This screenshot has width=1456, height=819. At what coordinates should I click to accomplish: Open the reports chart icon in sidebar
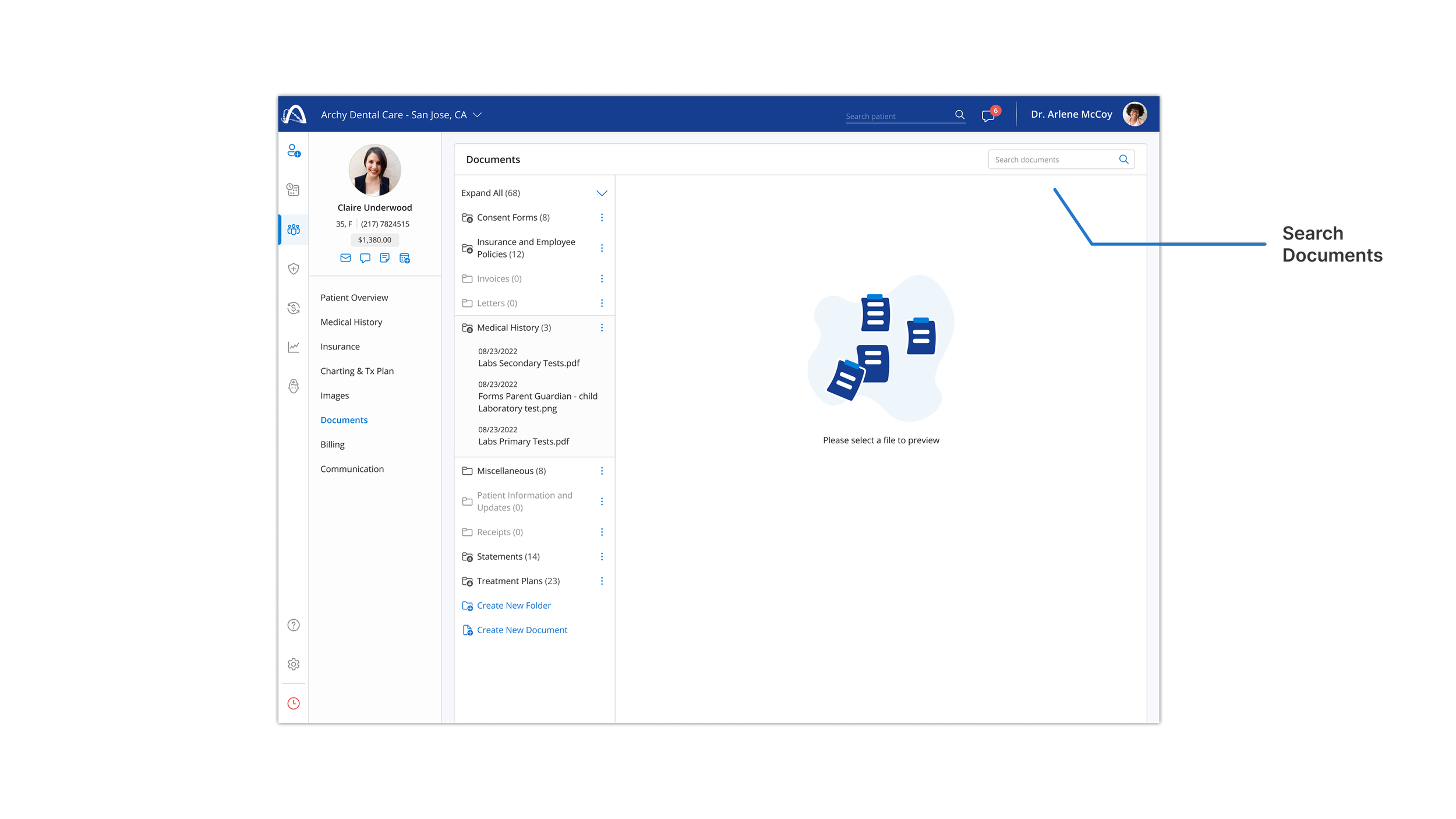point(294,347)
